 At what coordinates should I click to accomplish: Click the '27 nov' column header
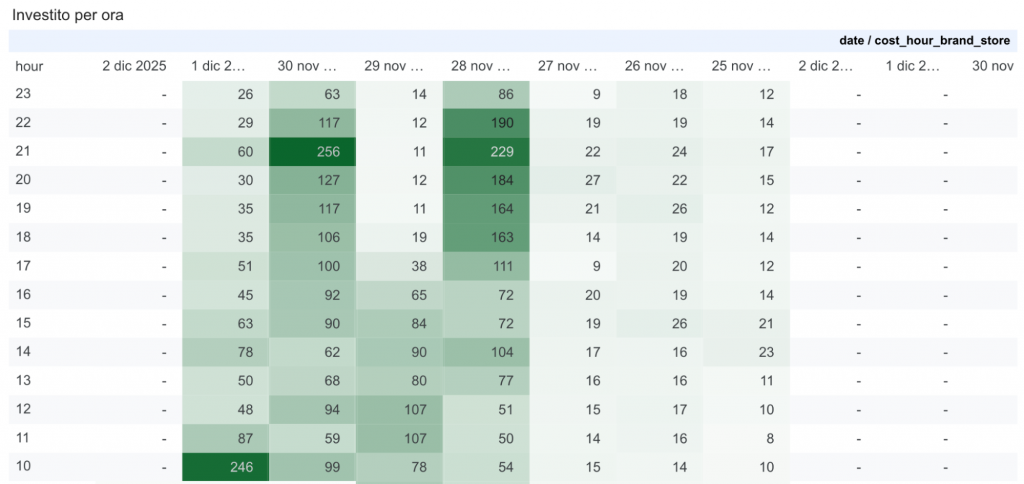567,66
